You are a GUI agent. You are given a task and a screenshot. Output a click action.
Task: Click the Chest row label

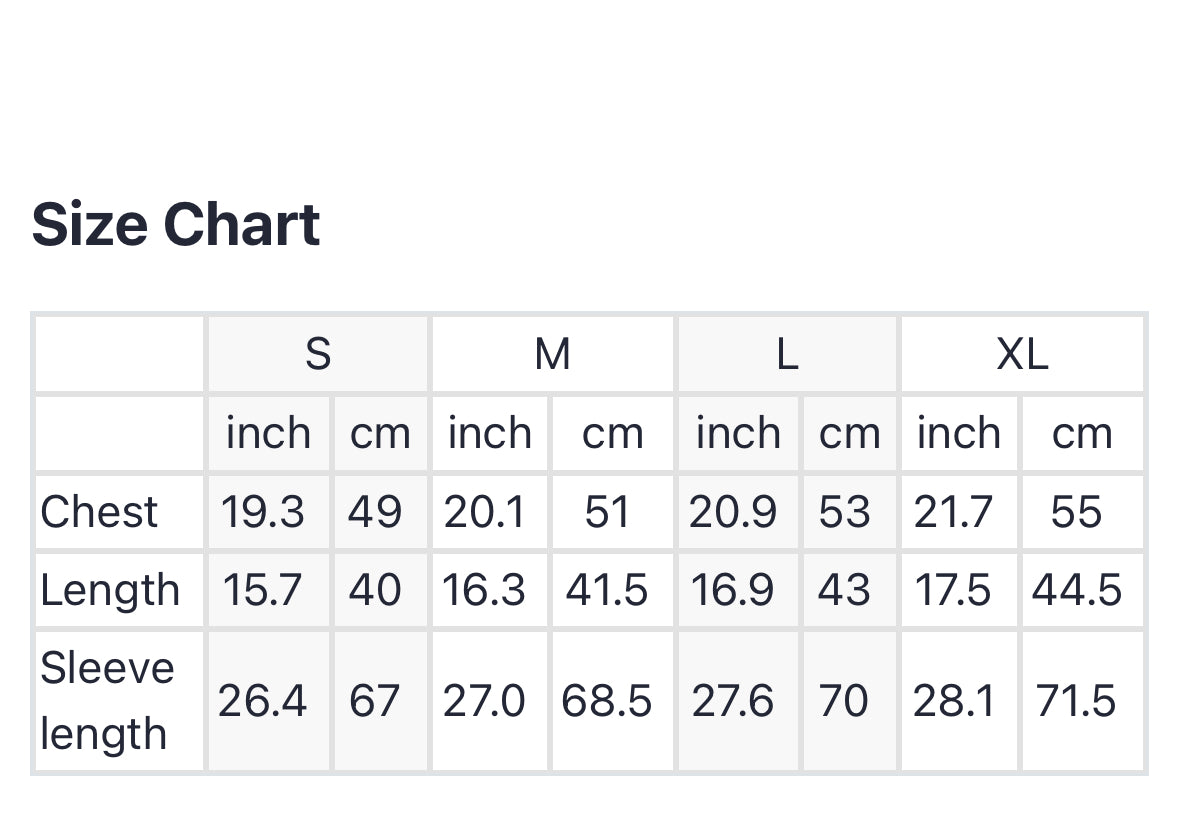click(99, 512)
